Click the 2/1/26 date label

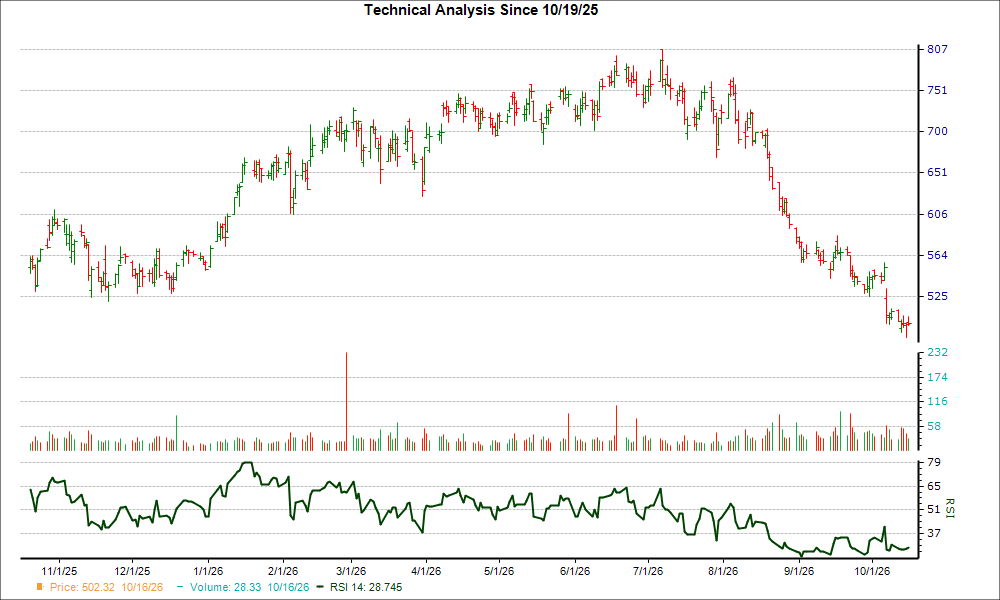coord(283,571)
